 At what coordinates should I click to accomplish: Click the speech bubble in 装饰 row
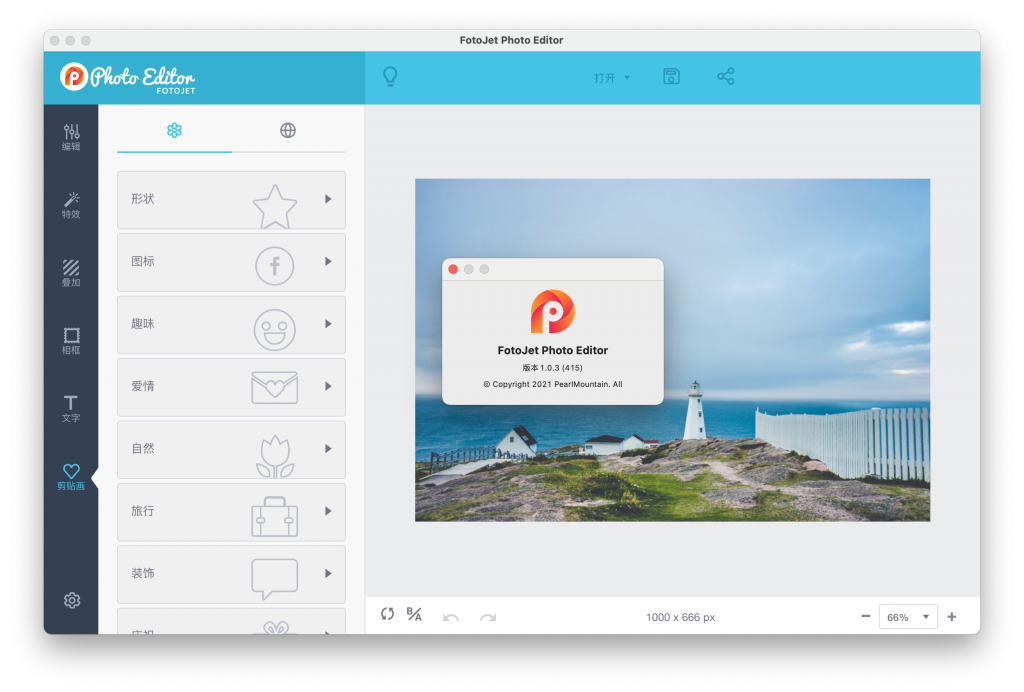coord(274,578)
